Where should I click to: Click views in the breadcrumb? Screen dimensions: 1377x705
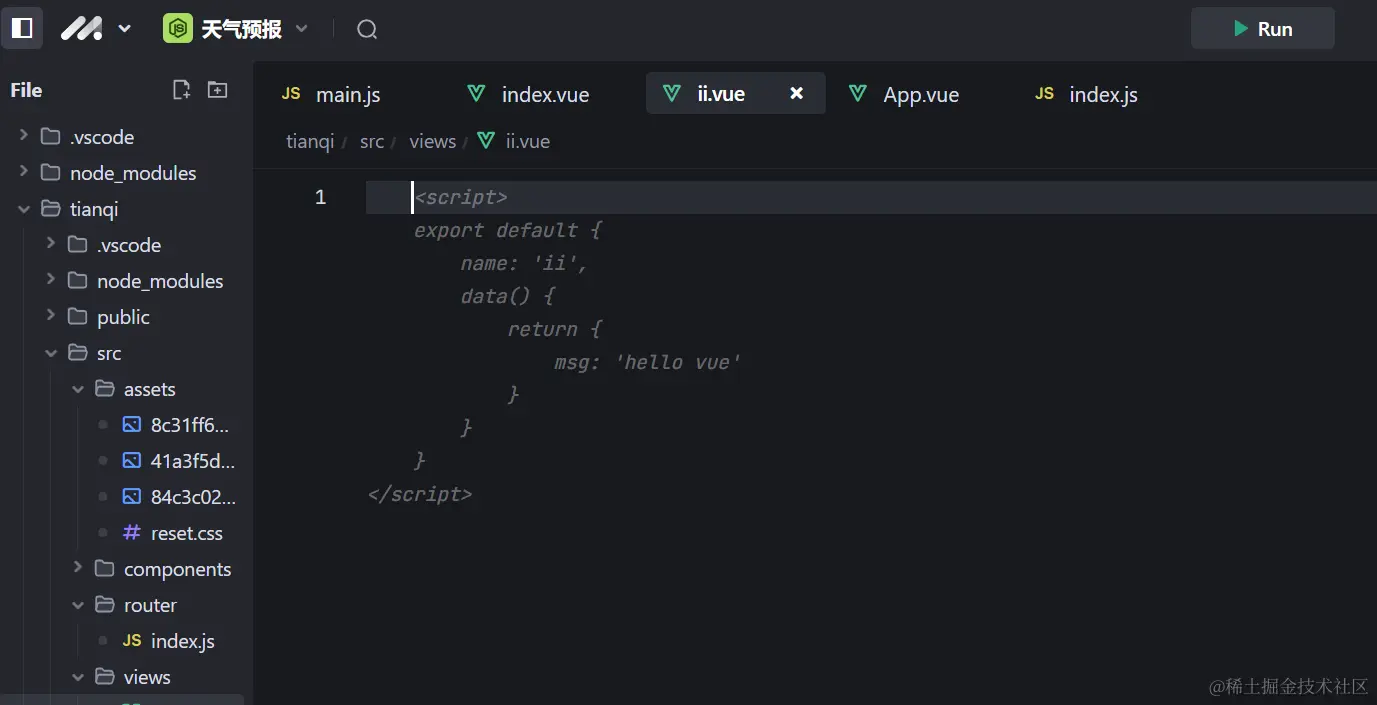[x=432, y=141]
